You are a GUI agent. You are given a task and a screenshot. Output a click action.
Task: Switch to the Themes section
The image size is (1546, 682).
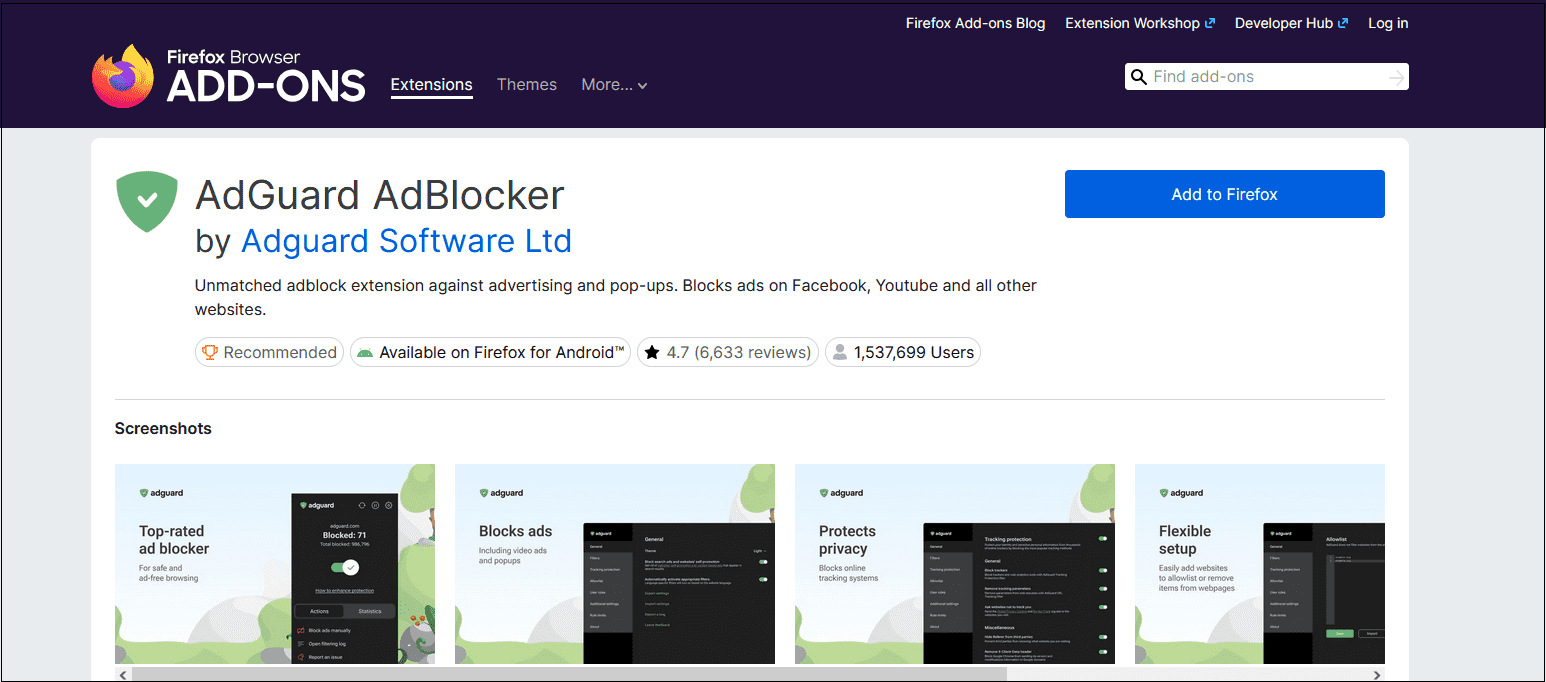click(527, 85)
